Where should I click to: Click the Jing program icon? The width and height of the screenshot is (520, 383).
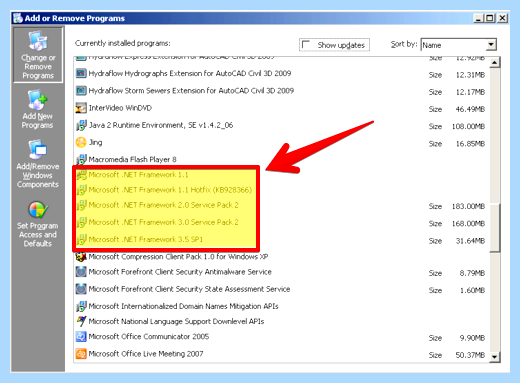[81, 142]
